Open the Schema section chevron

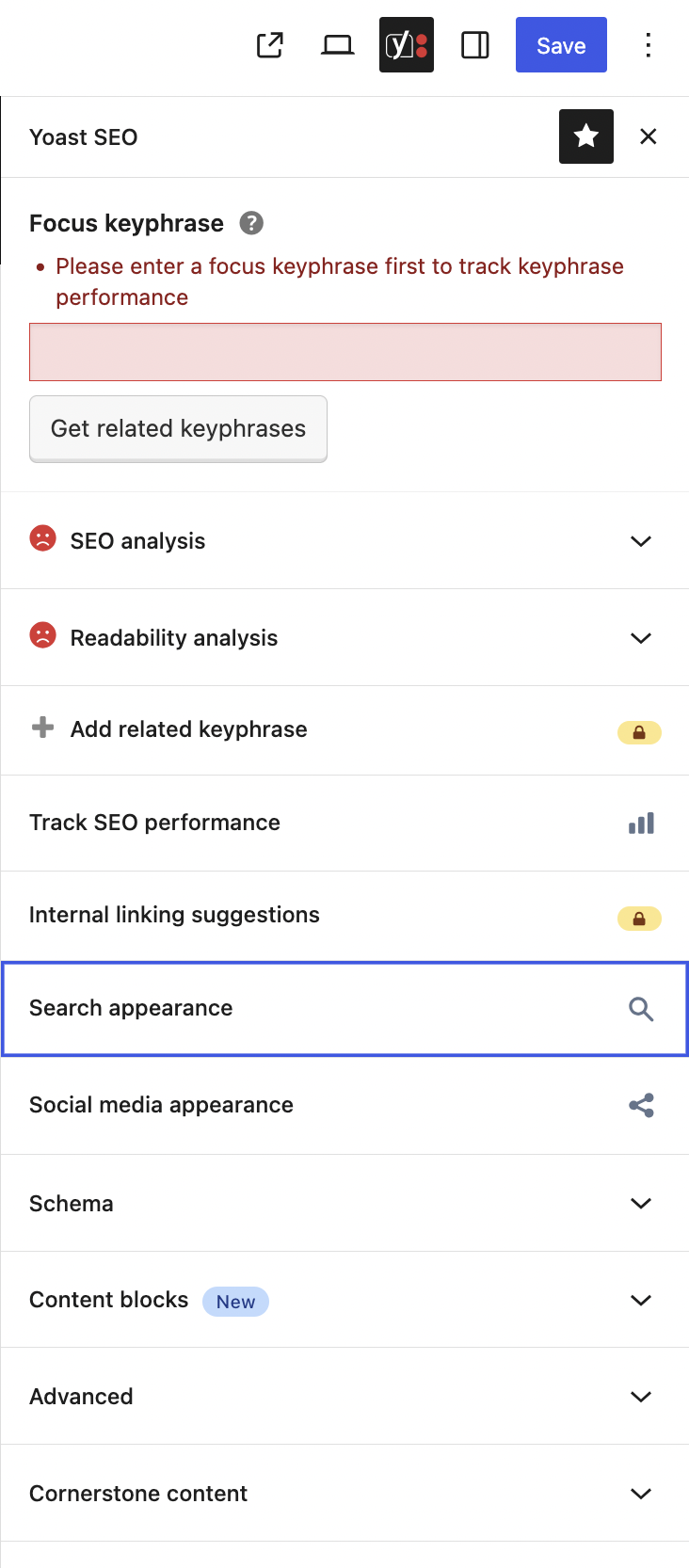click(641, 1203)
